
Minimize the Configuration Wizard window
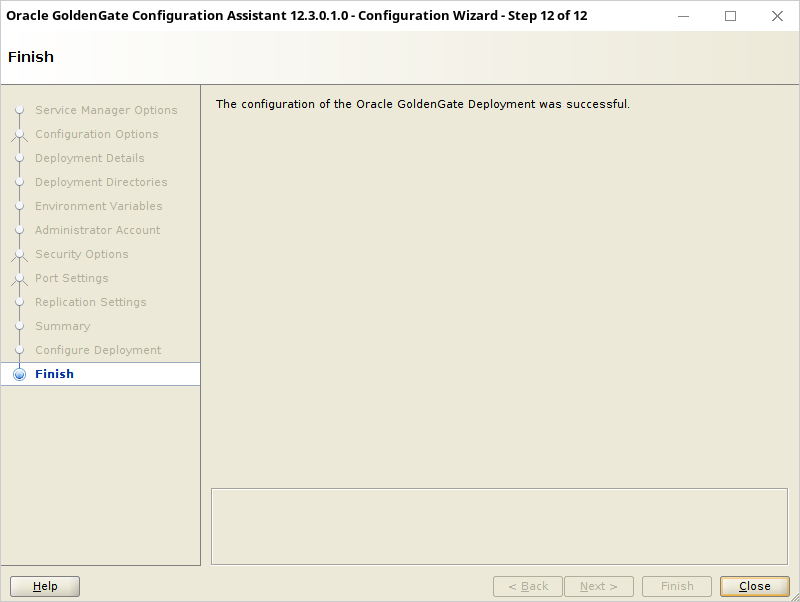(x=683, y=16)
